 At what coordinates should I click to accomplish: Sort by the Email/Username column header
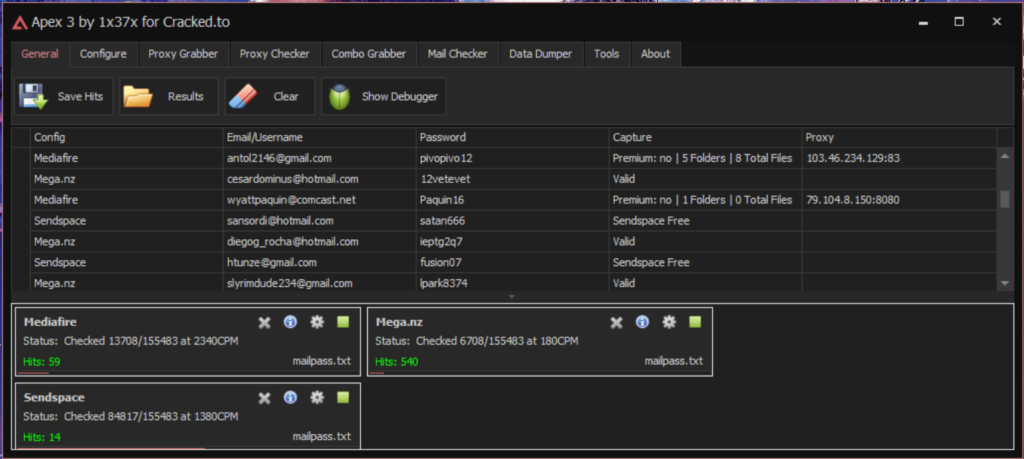click(x=319, y=138)
